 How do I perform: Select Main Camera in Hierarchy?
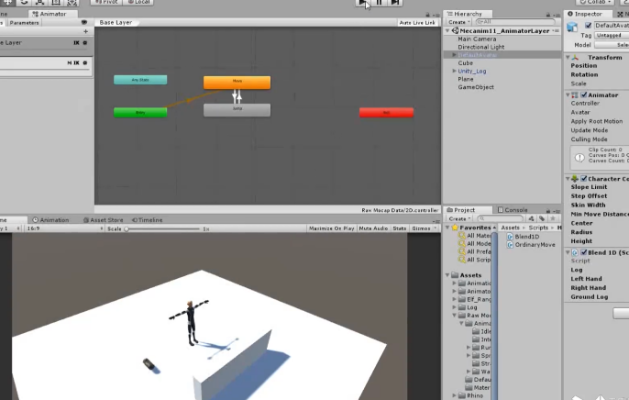[x=477, y=39]
